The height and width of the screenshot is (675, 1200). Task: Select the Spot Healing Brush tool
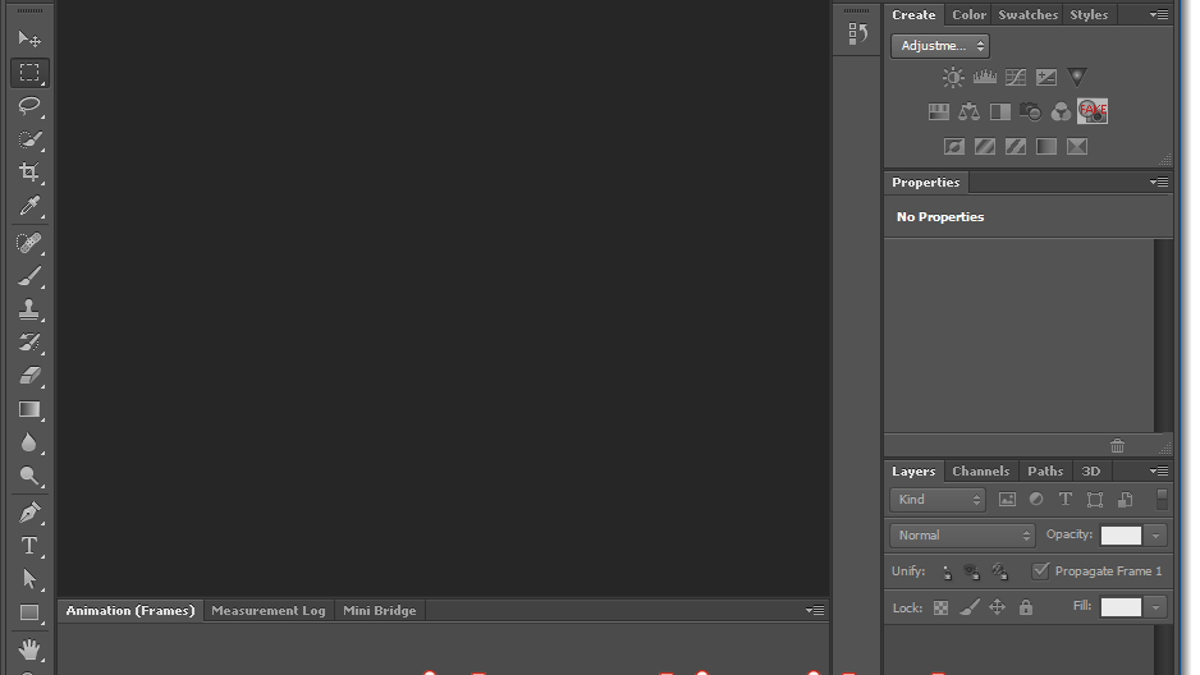(x=29, y=243)
